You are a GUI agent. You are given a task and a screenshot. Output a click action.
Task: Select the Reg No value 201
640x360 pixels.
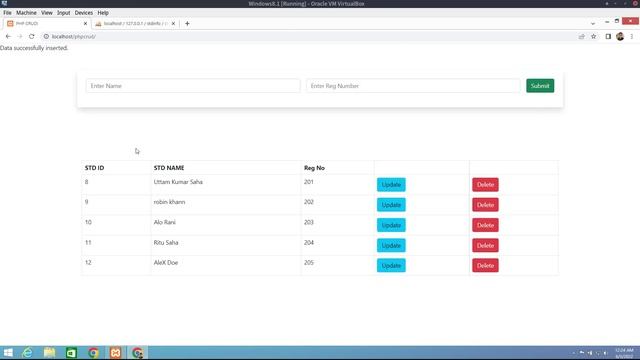[309, 182]
